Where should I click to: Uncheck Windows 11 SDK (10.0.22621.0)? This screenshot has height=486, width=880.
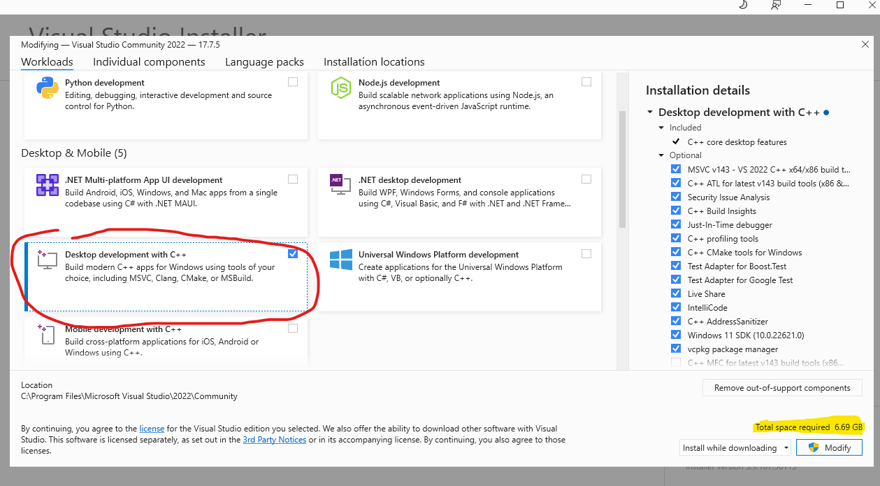pyautogui.click(x=676, y=334)
